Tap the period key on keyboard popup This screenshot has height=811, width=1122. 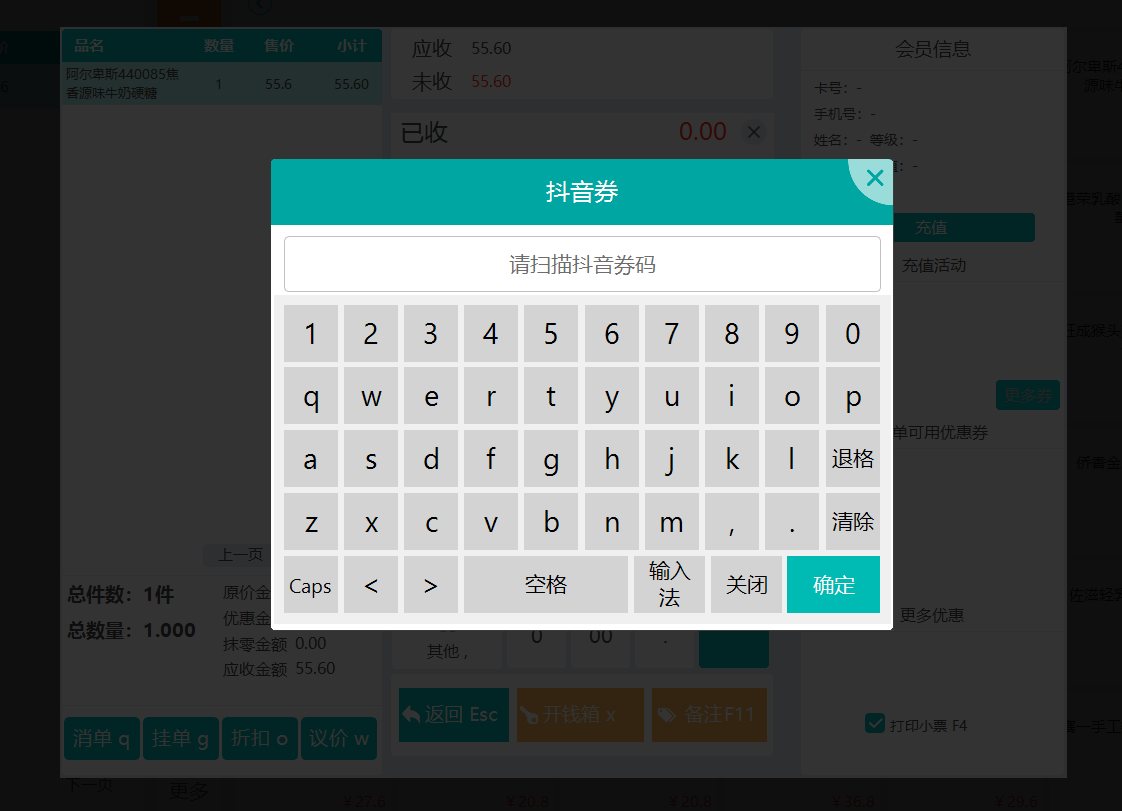792,522
